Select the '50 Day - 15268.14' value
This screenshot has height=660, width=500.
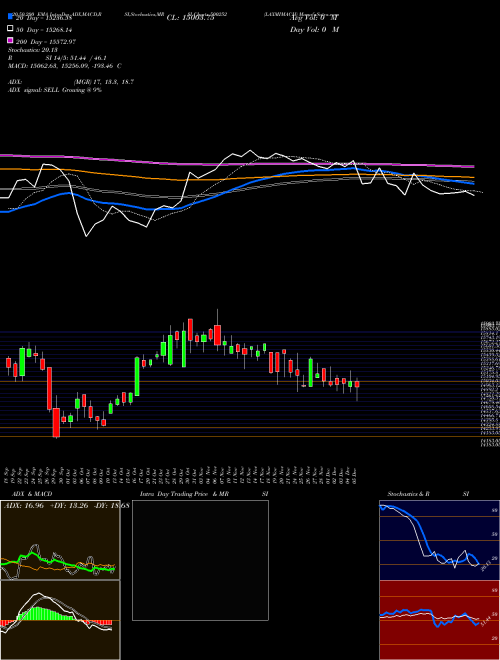tap(44, 30)
